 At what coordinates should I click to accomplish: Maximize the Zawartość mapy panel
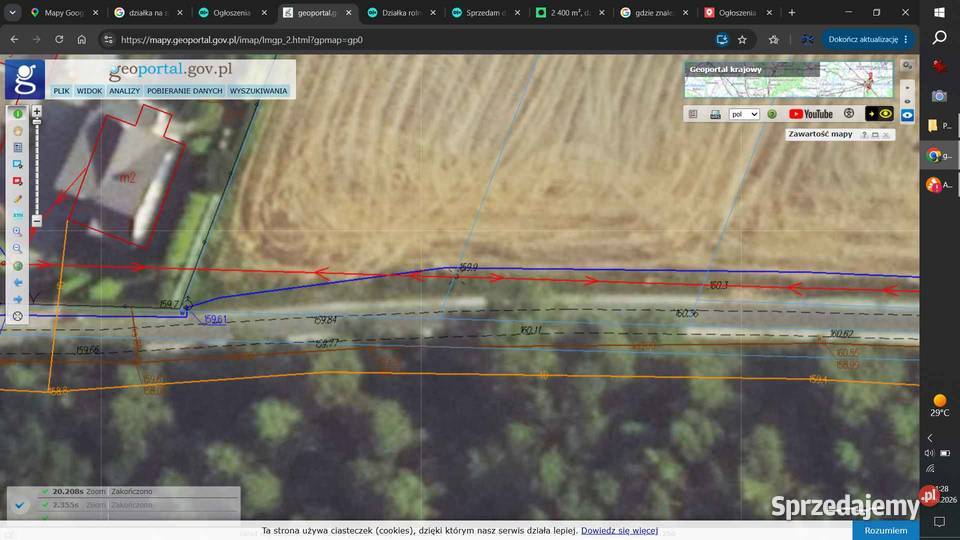(x=875, y=135)
